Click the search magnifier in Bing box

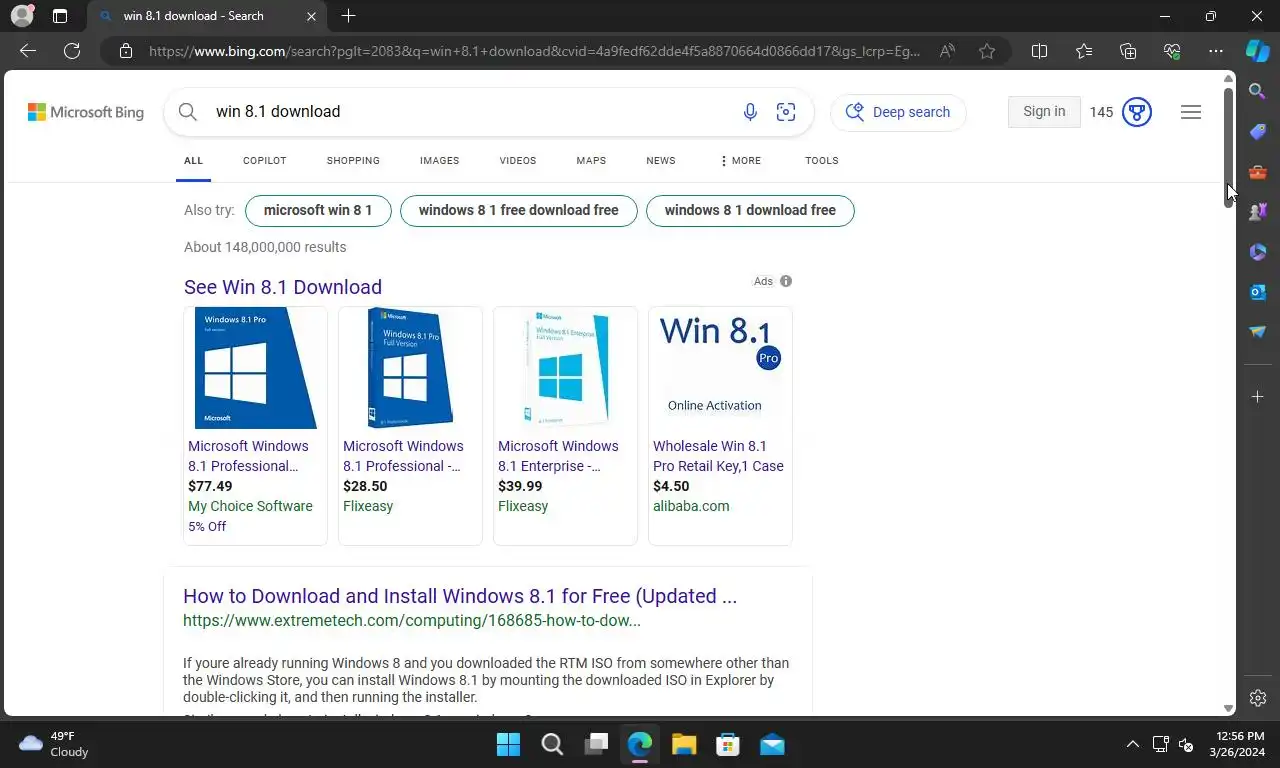click(x=188, y=112)
